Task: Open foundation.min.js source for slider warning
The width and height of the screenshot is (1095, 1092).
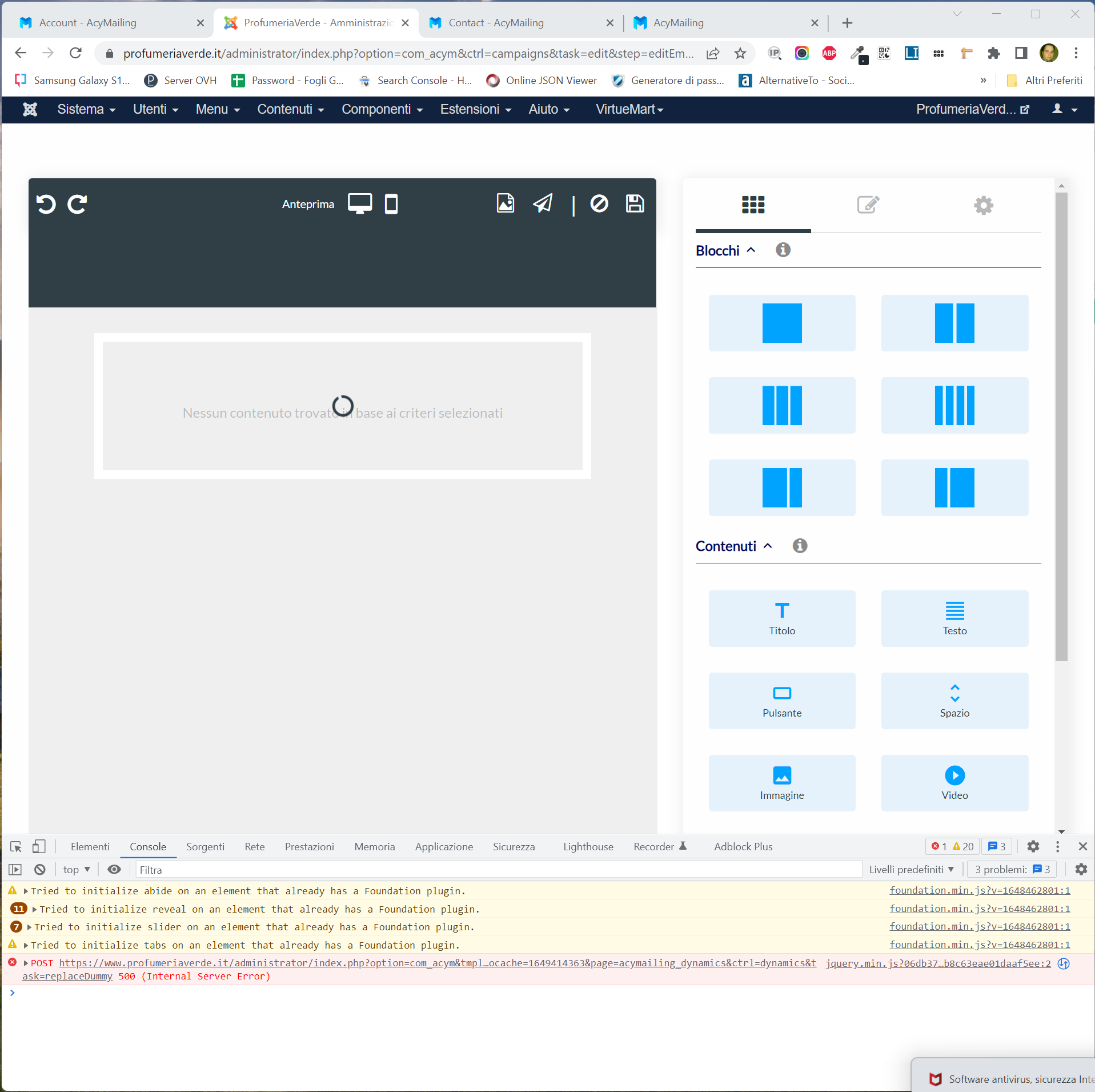Action: coord(980,927)
